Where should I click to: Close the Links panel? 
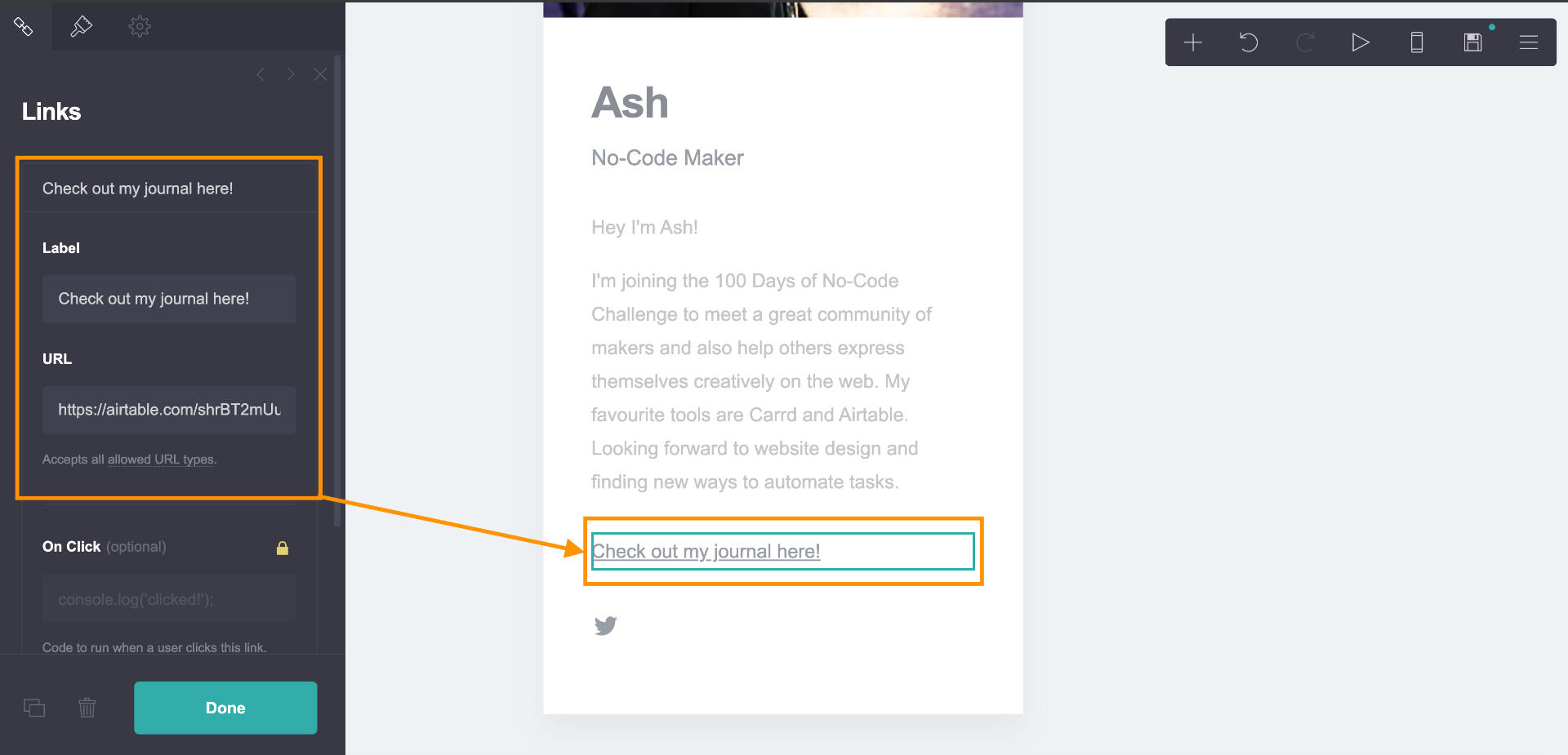320,74
